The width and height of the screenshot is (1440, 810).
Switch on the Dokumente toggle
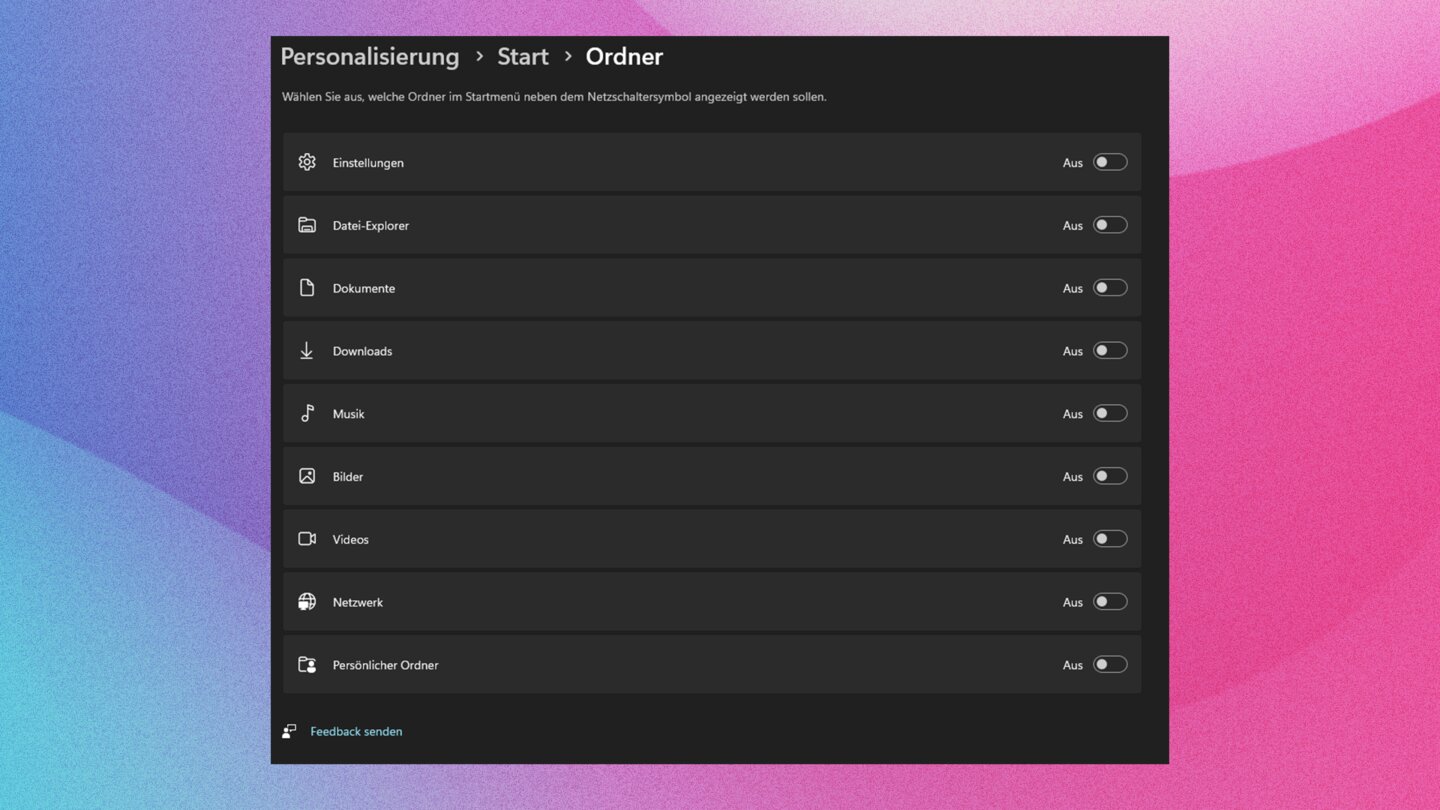tap(1109, 288)
